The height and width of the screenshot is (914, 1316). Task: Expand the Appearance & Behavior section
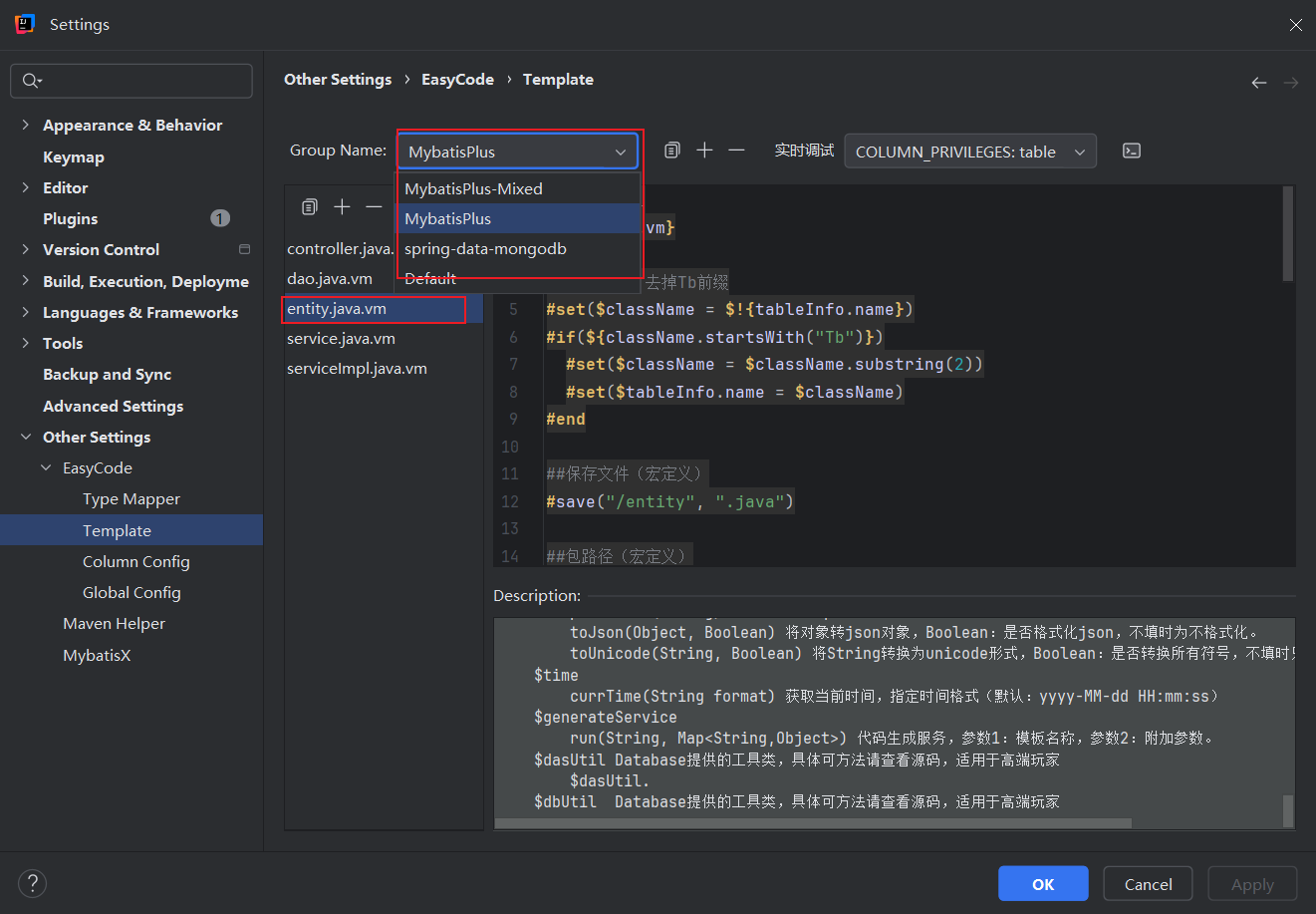(27, 125)
